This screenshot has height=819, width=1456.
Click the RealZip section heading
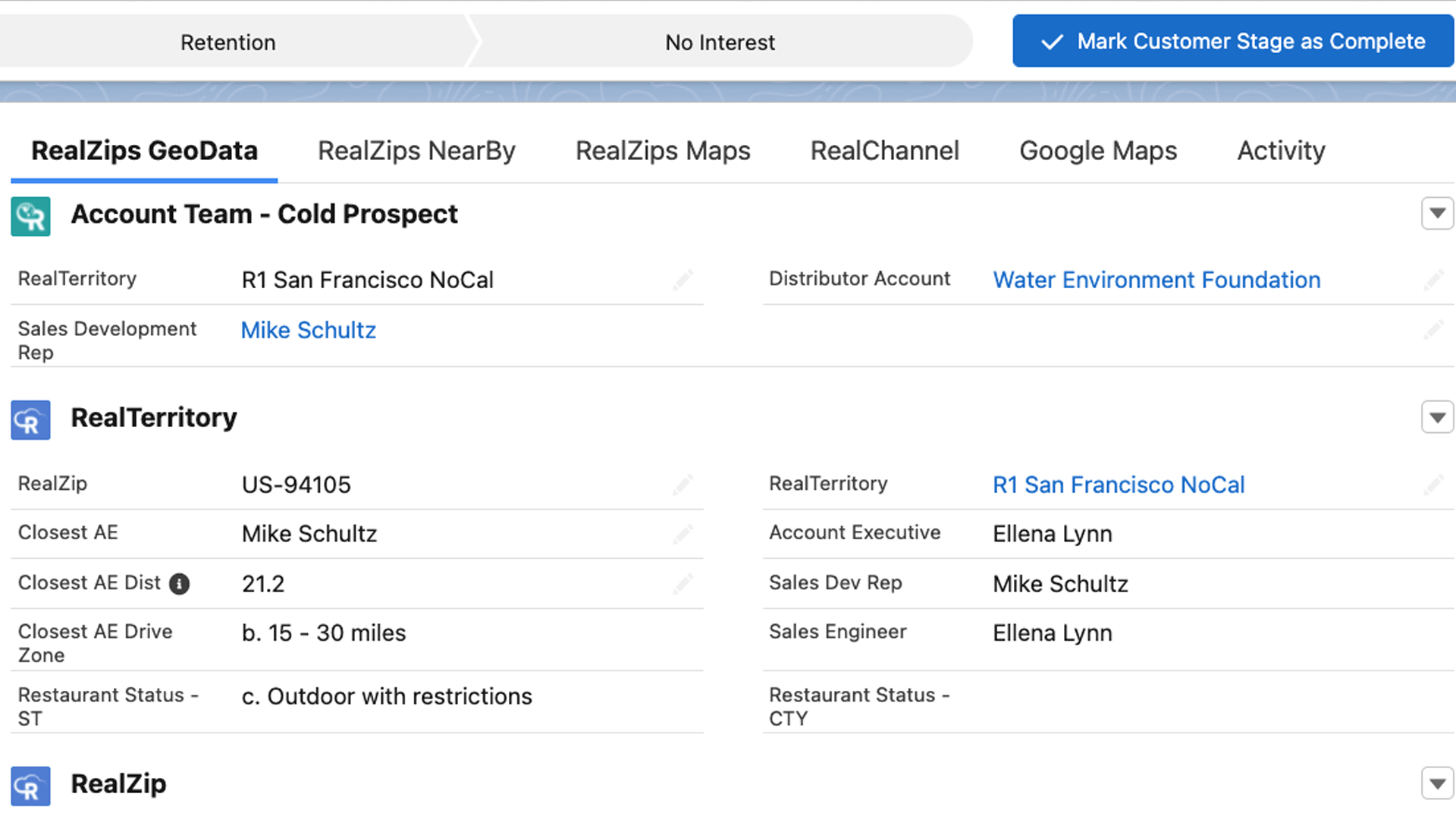[118, 784]
